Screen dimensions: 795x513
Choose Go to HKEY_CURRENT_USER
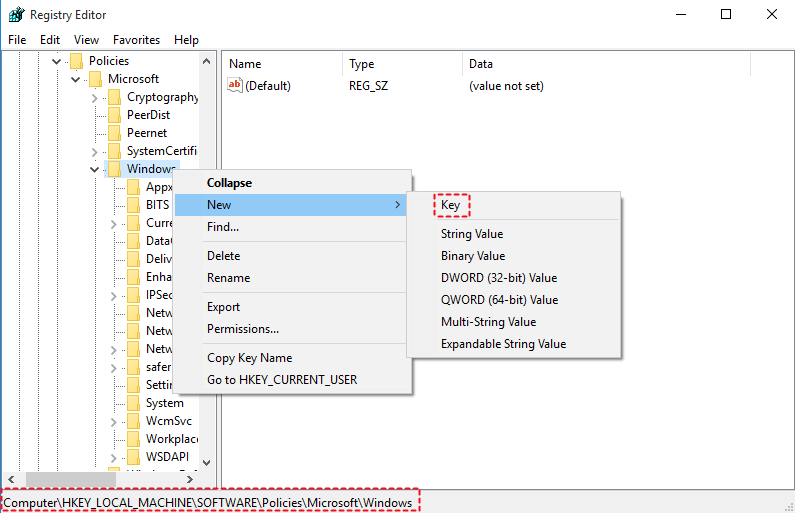291,380
